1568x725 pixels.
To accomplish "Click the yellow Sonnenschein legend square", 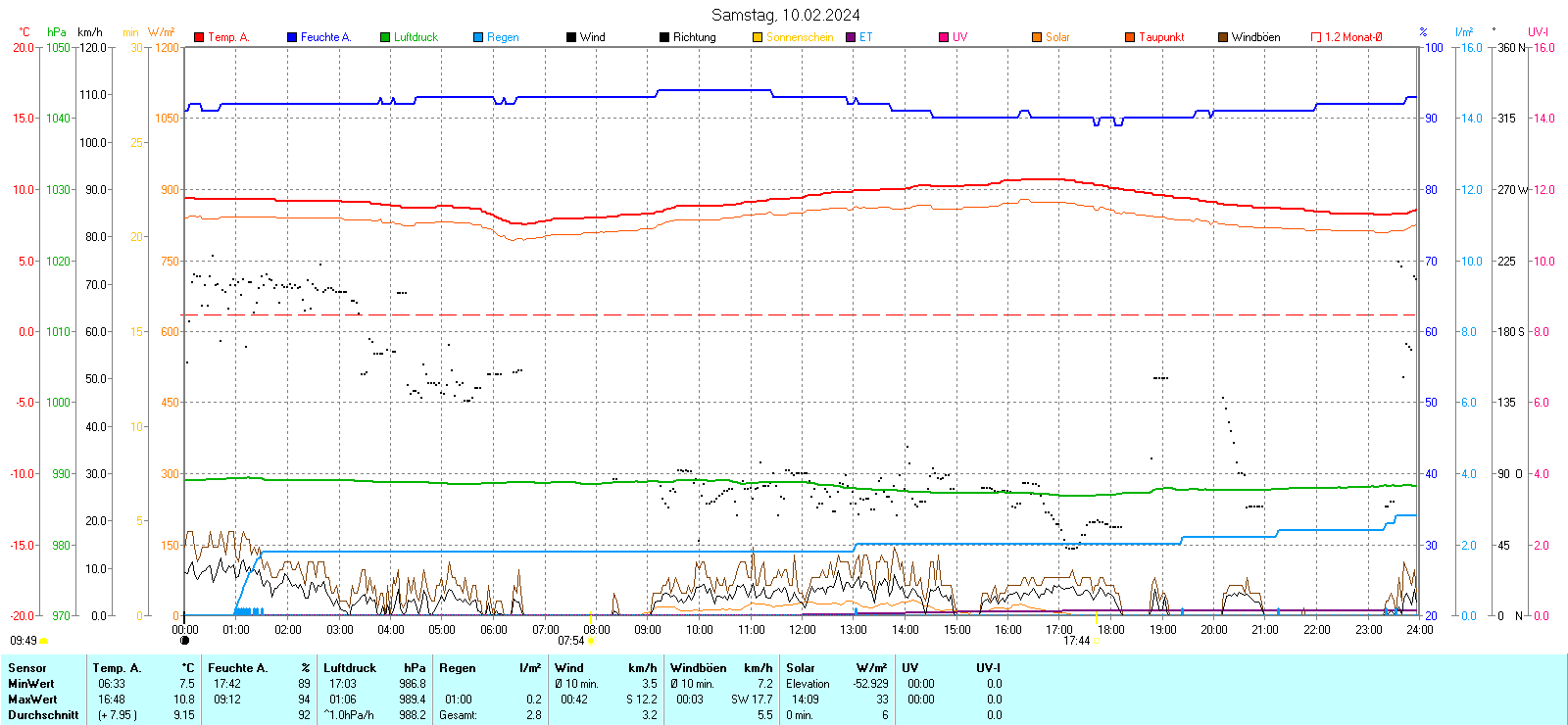I will (x=758, y=37).
